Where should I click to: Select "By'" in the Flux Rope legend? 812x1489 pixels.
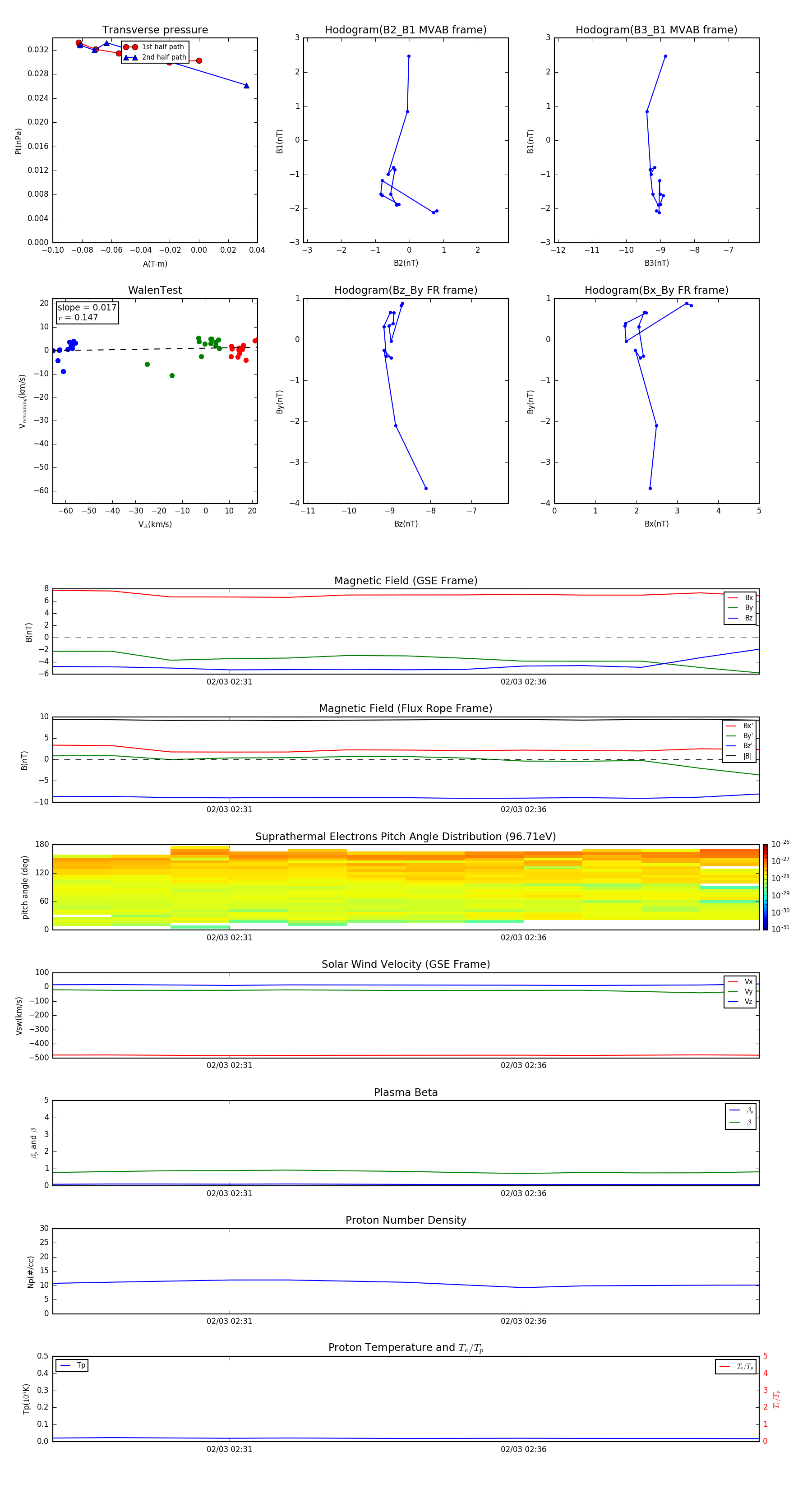coord(740,736)
